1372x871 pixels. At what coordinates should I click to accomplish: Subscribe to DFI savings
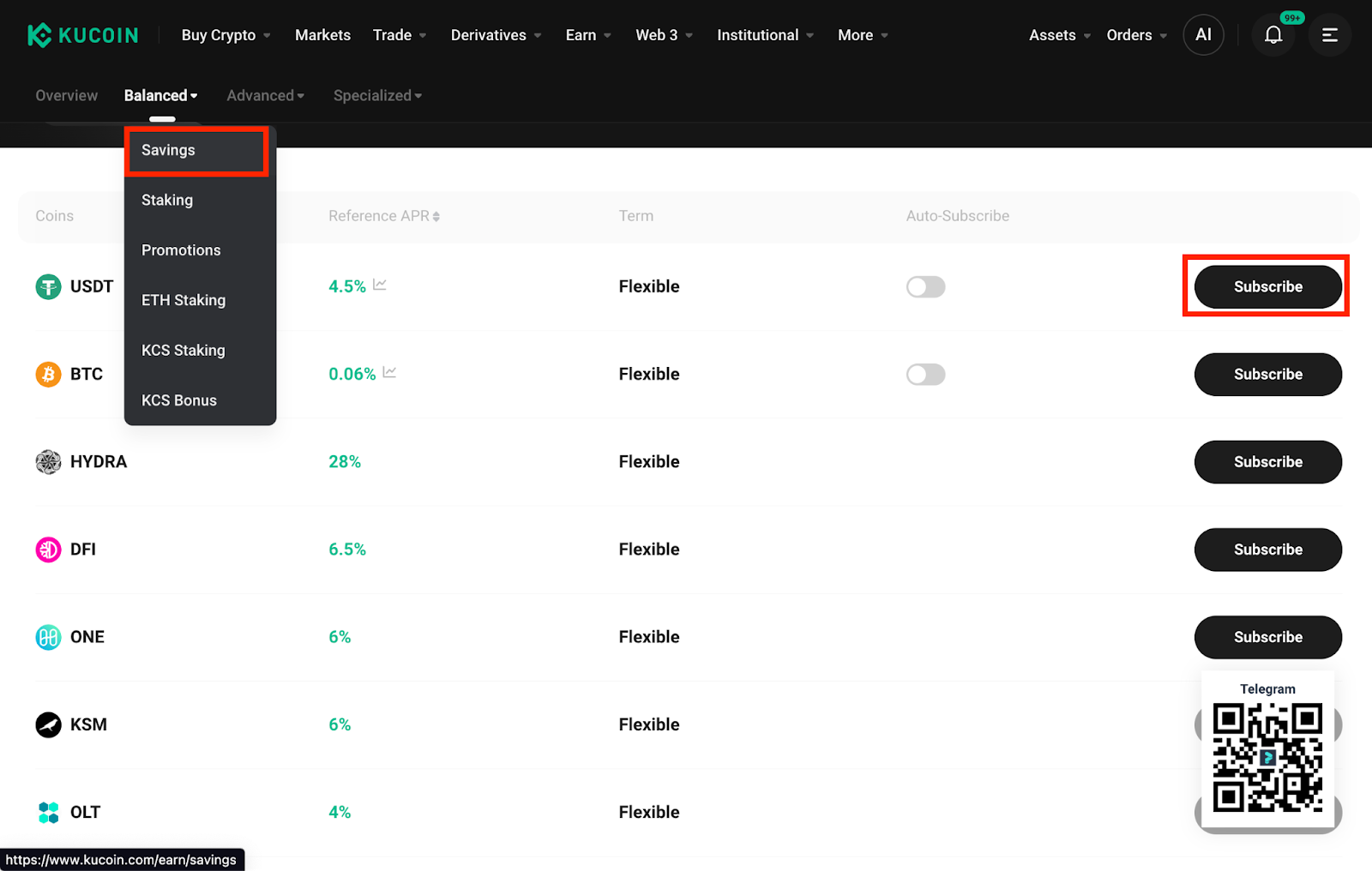pyautogui.click(x=1267, y=550)
